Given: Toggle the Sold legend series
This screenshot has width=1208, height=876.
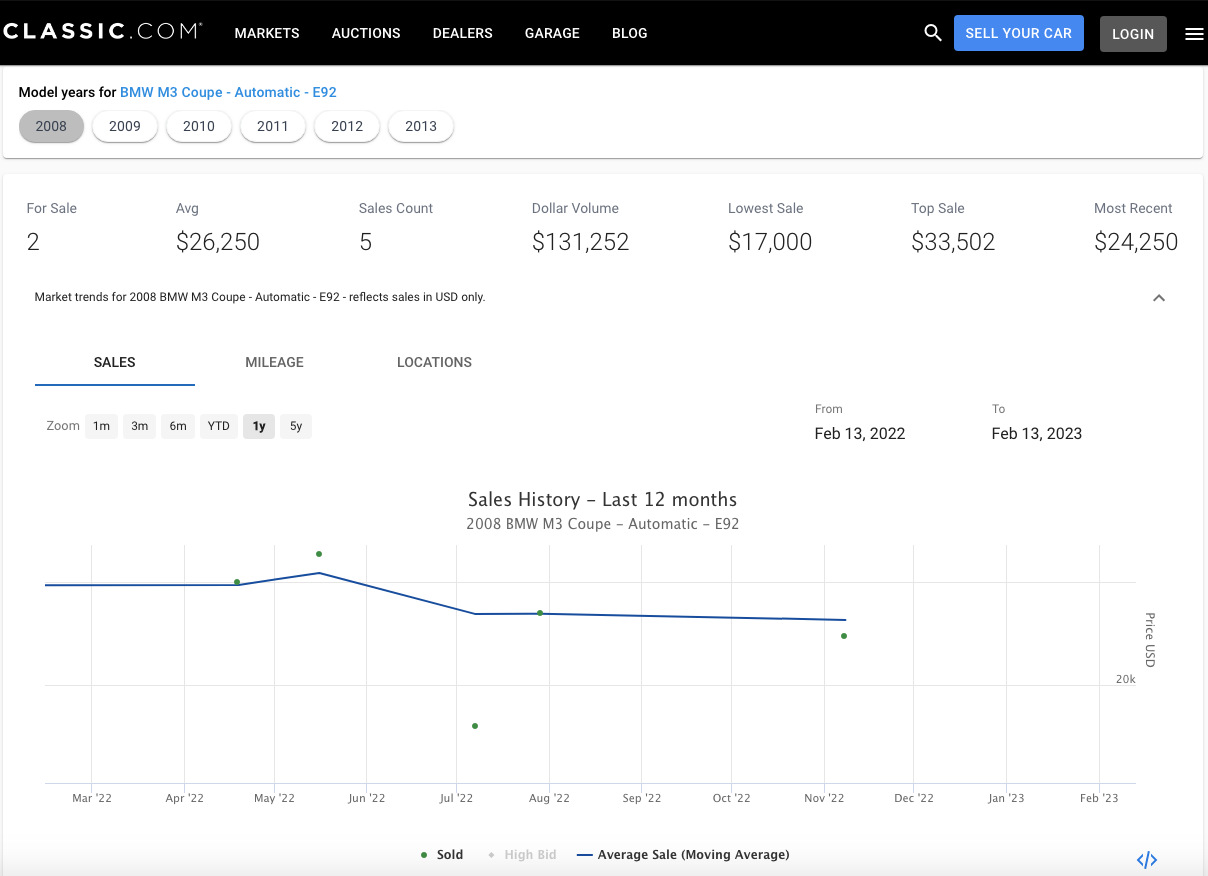Looking at the screenshot, I should pyautogui.click(x=442, y=855).
